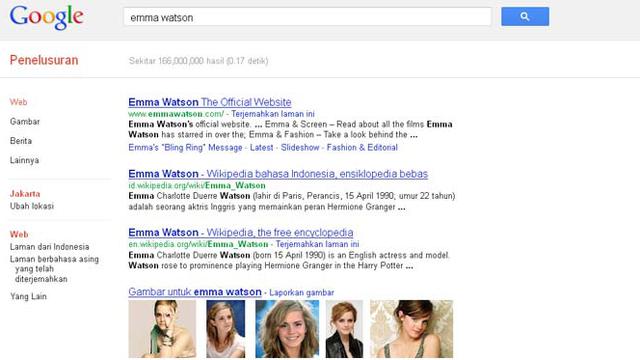Click Terjemahkan laman ini for emmawatson.com
640x360 pixels.
[273, 114]
